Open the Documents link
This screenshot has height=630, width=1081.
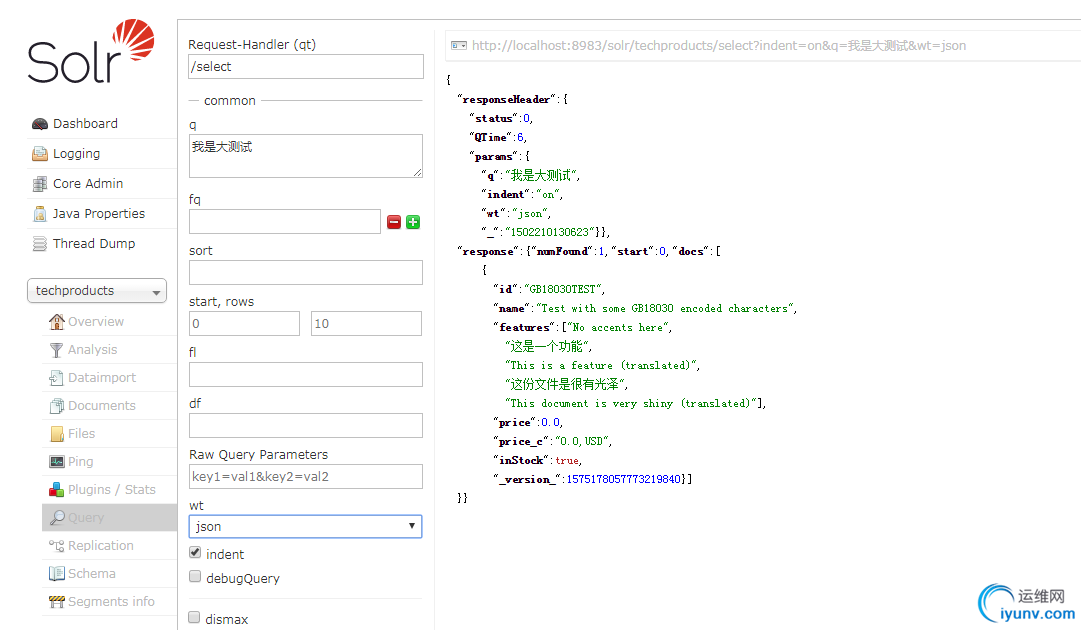coord(102,406)
